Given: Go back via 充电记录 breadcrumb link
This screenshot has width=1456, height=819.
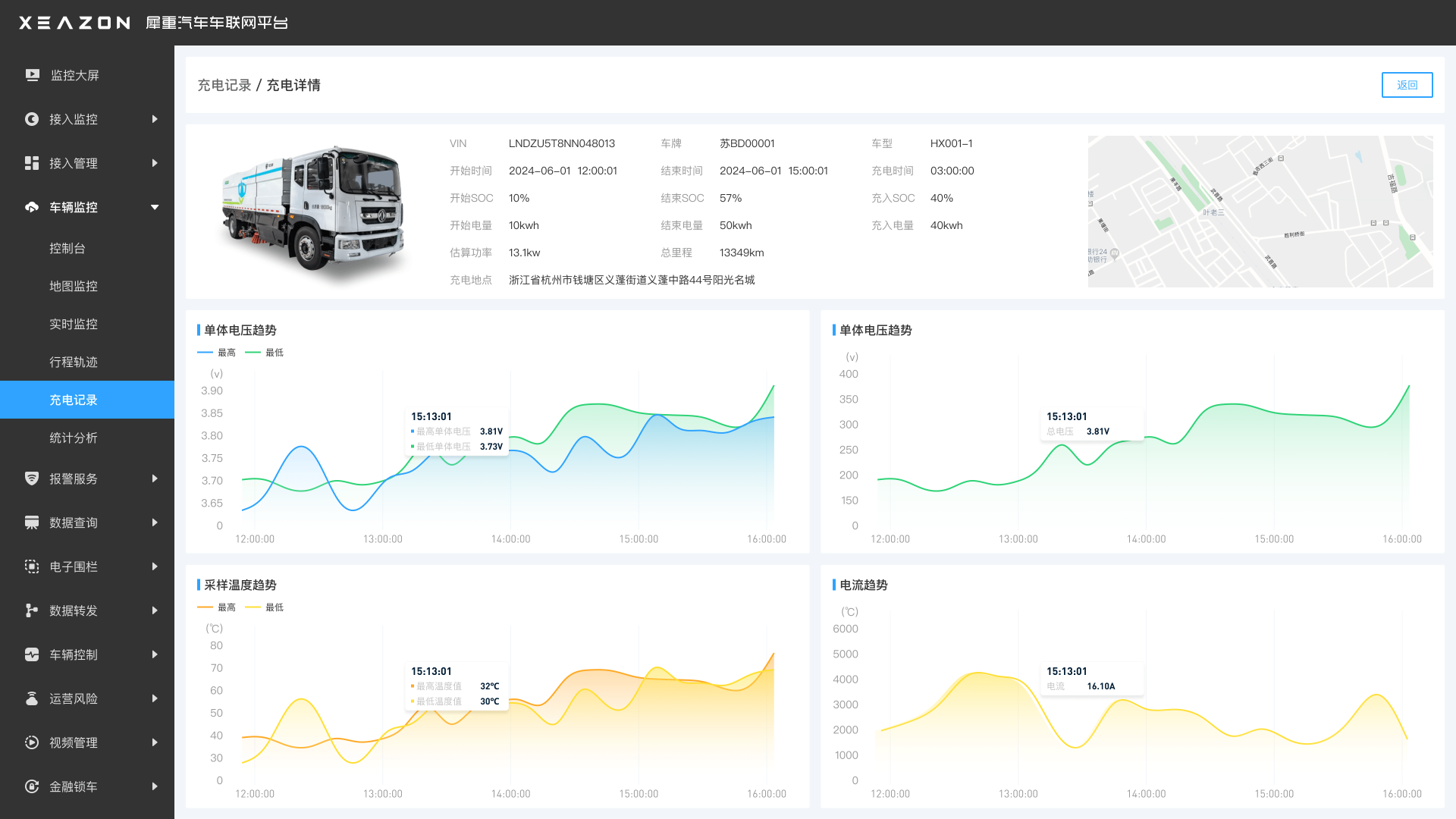Looking at the screenshot, I should [x=224, y=85].
